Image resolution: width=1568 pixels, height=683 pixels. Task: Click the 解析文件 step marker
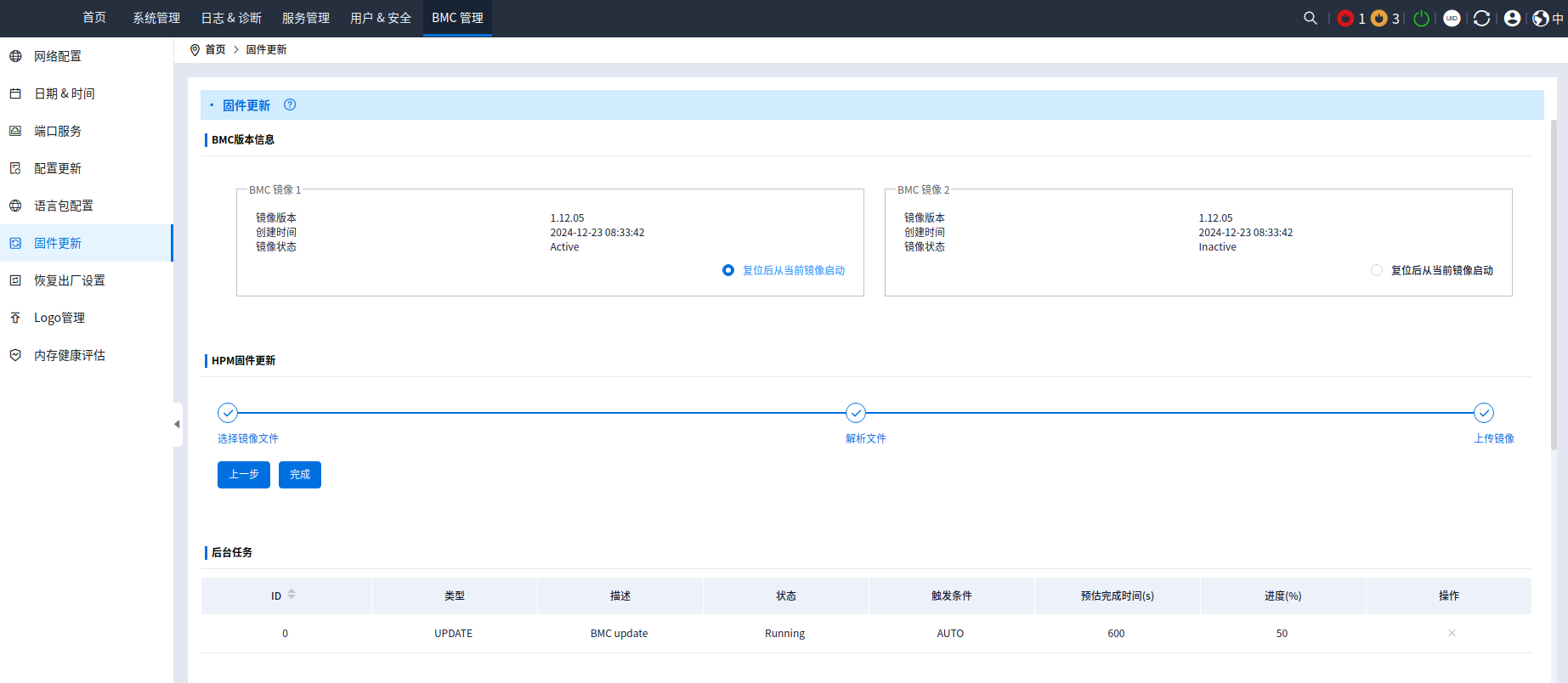(856, 413)
